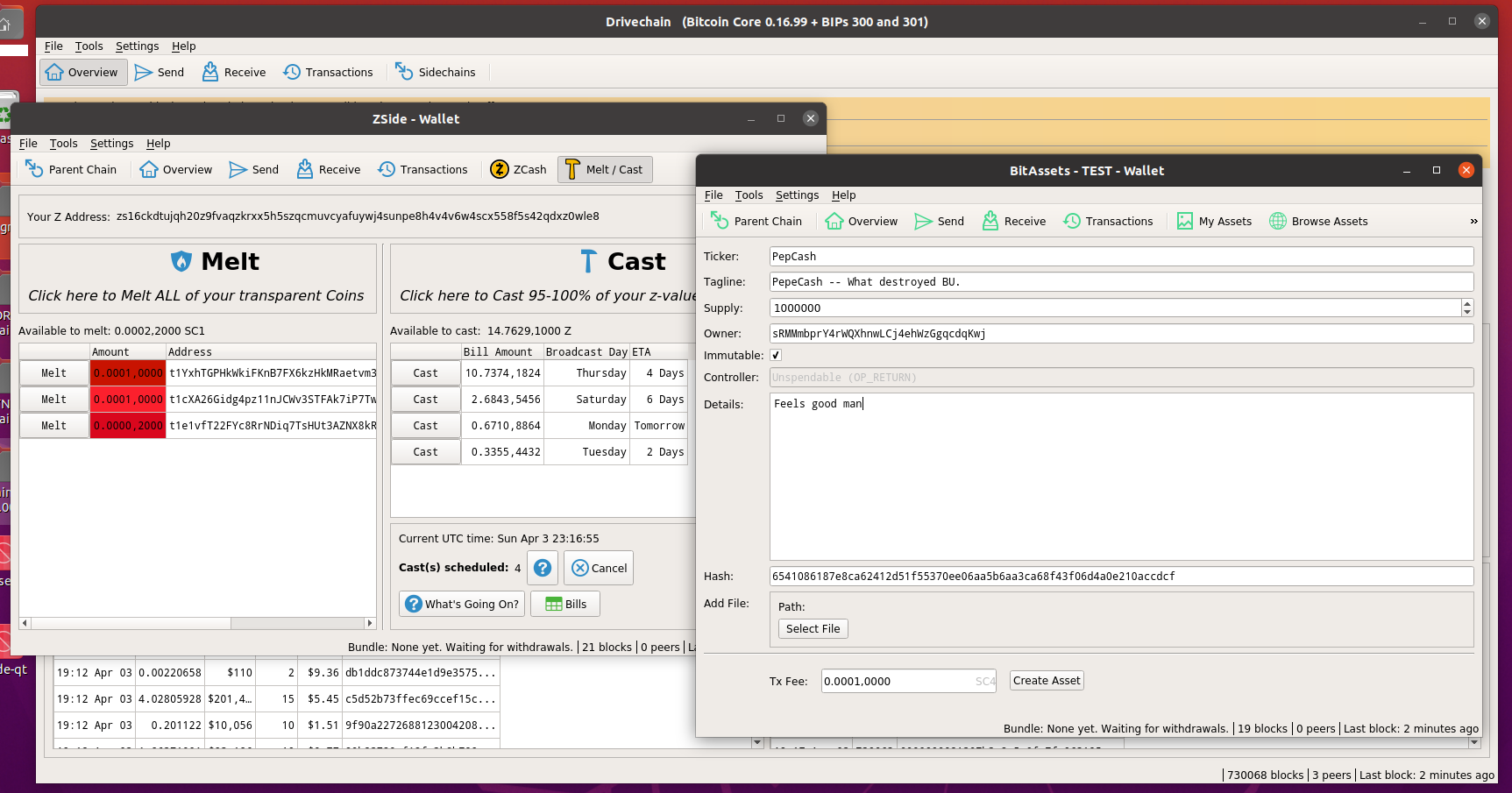Click 'Click here to Melt ALL' text
This screenshot has width=1512, height=793.
(x=196, y=295)
